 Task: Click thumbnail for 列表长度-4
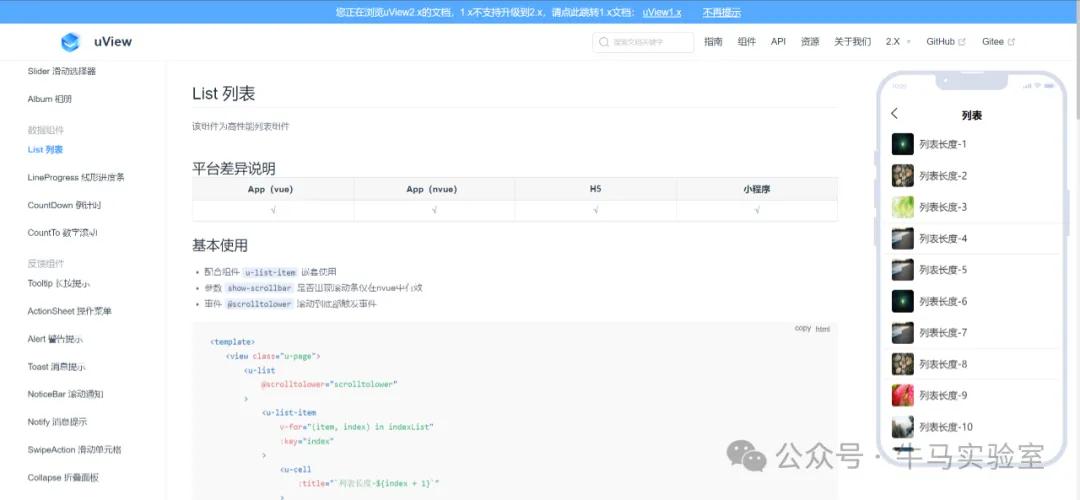click(x=902, y=238)
